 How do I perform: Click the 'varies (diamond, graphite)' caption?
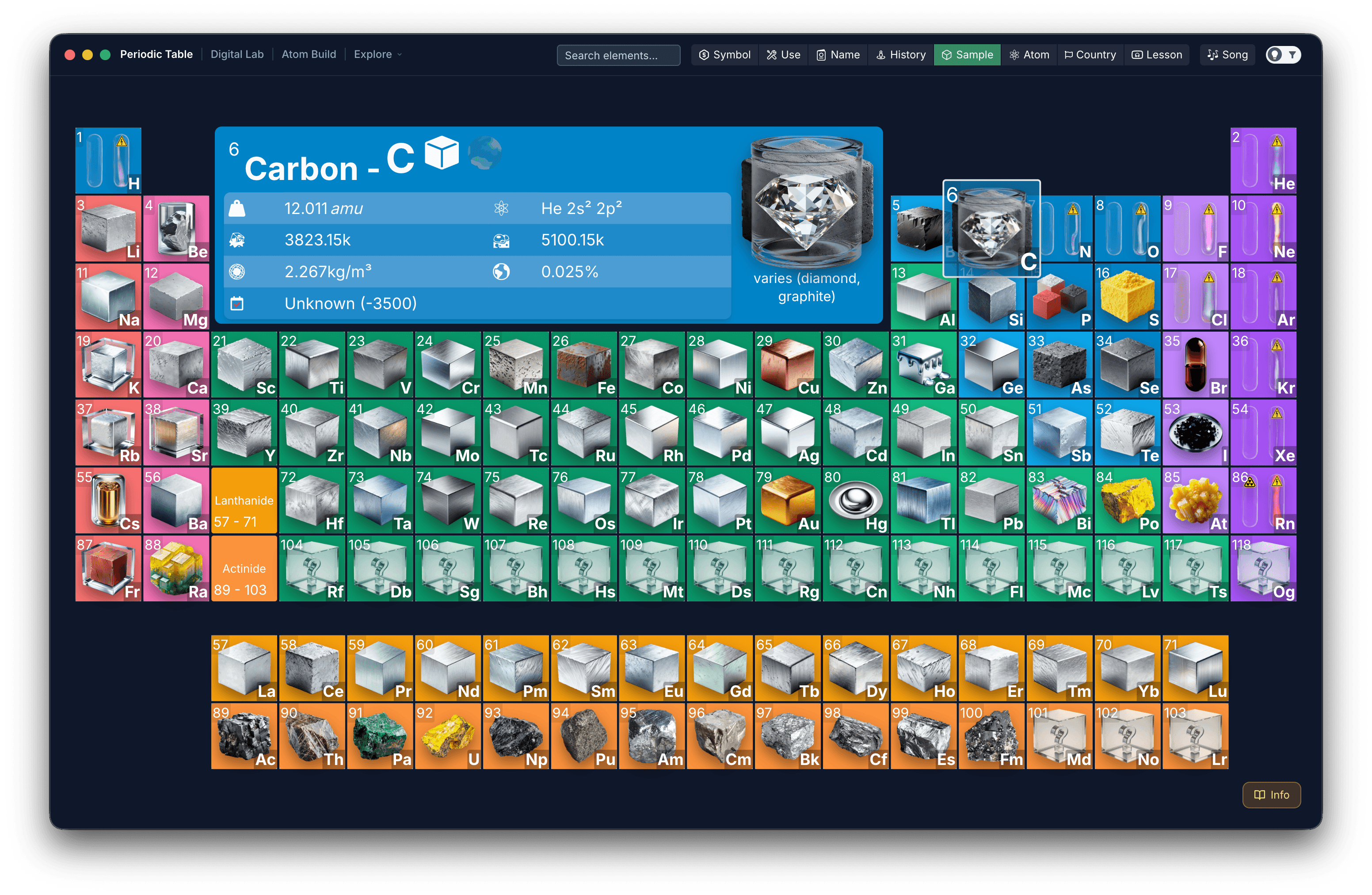807,287
